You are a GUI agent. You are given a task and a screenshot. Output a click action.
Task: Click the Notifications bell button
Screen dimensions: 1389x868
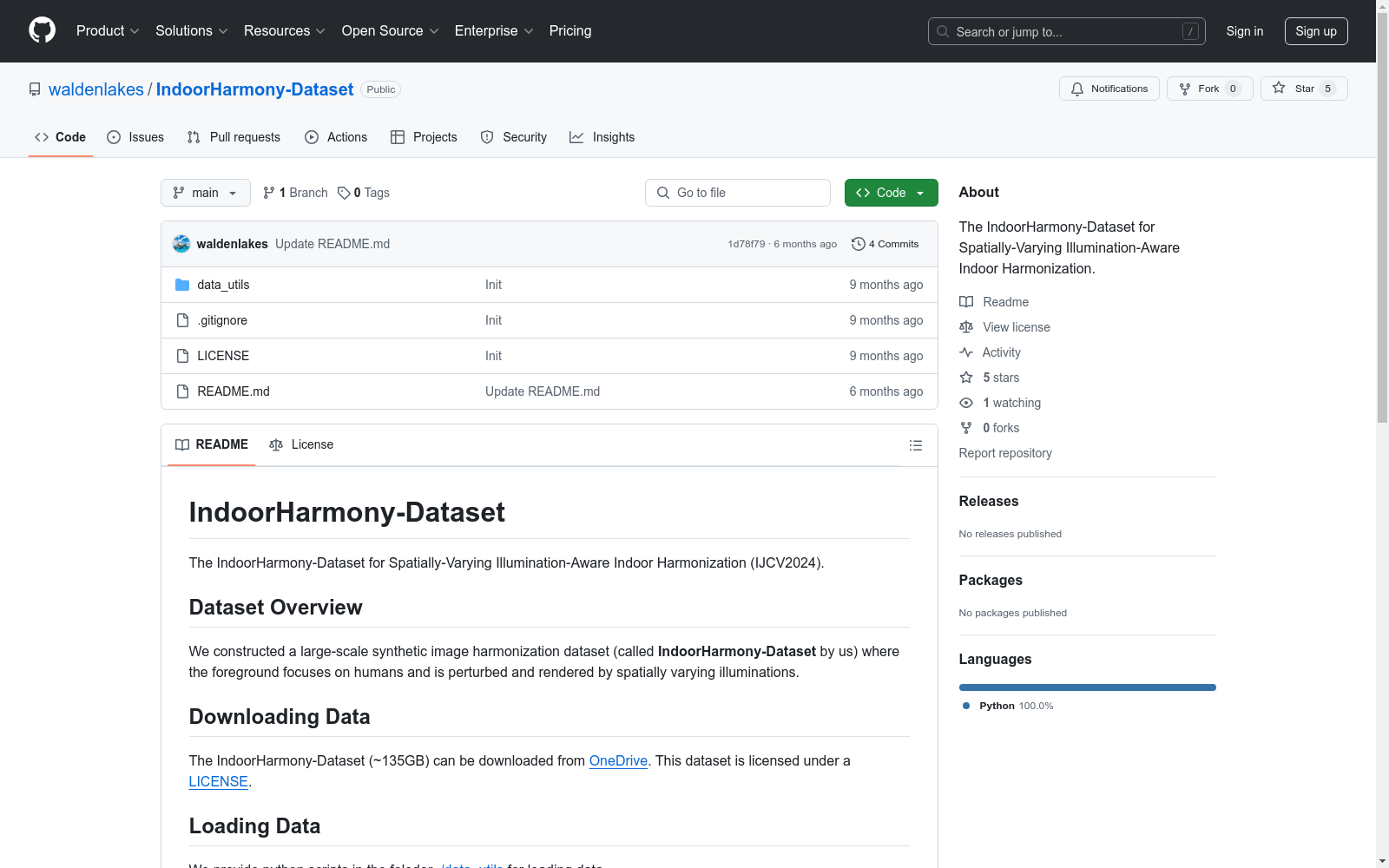coord(1109,89)
